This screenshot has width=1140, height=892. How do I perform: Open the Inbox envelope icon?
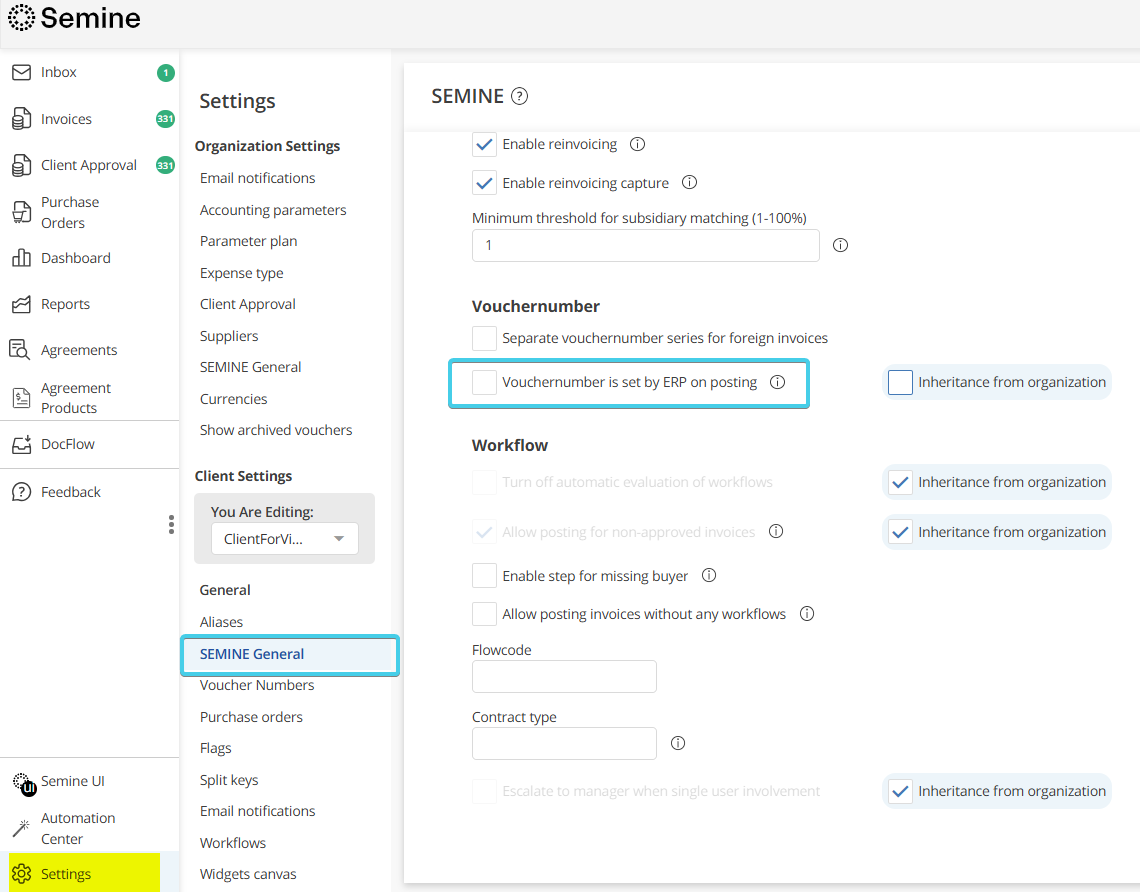click(x=21, y=73)
